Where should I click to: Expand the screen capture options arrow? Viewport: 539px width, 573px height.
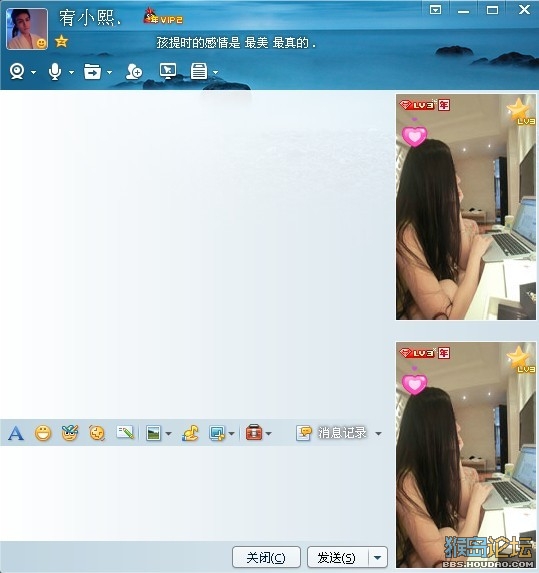tap(231, 434)
